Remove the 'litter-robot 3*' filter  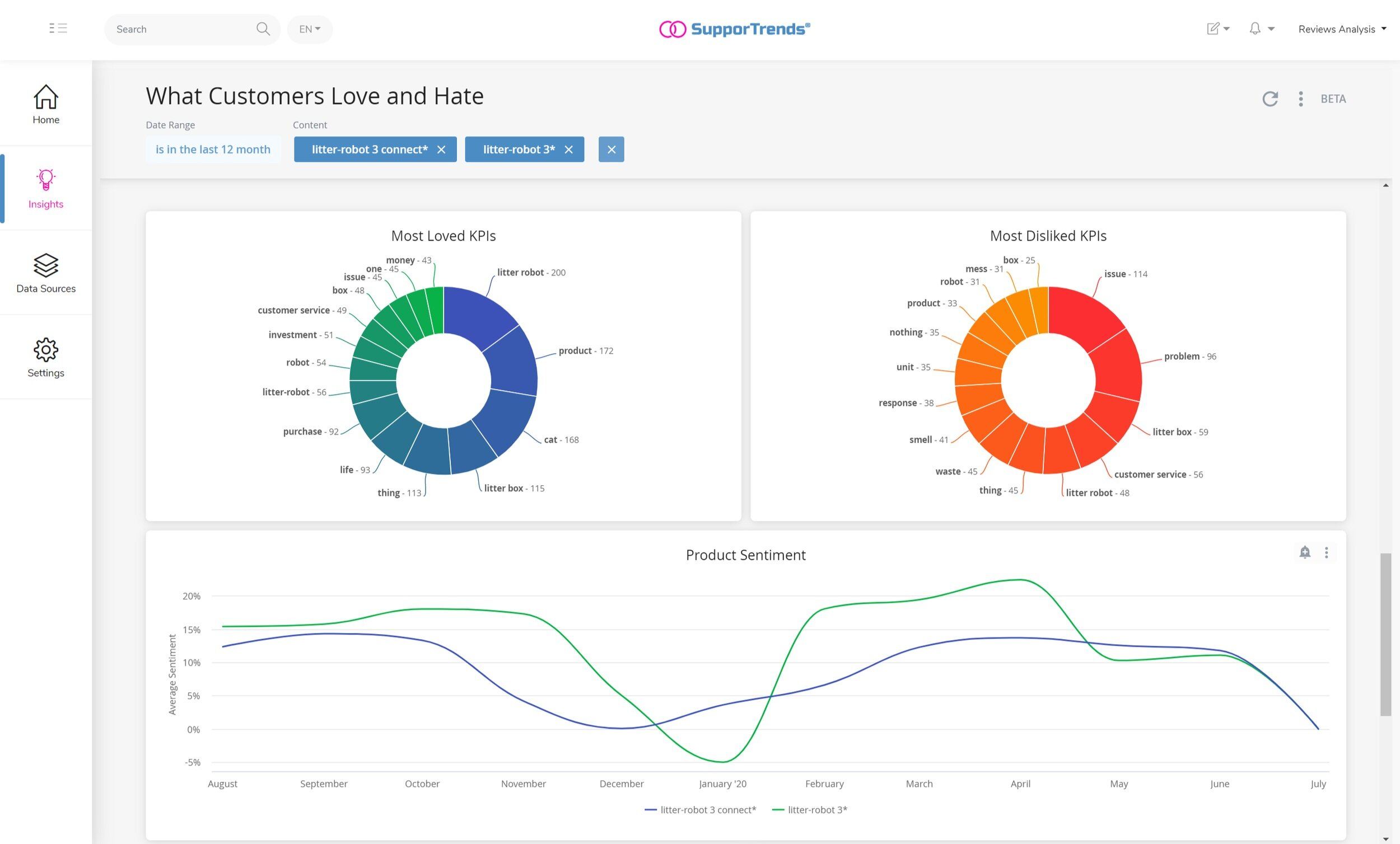[568, 149]
